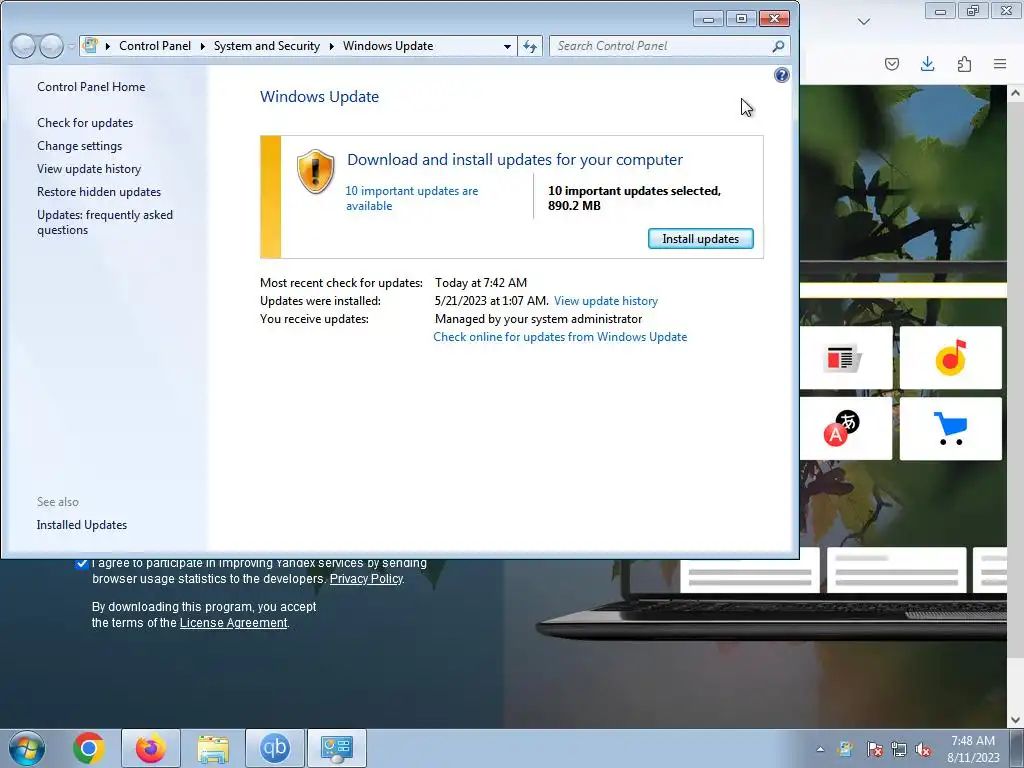1024x768 pixels.
Task: Select Check for updates in the sidebar
Action: (x=85, y=123)
